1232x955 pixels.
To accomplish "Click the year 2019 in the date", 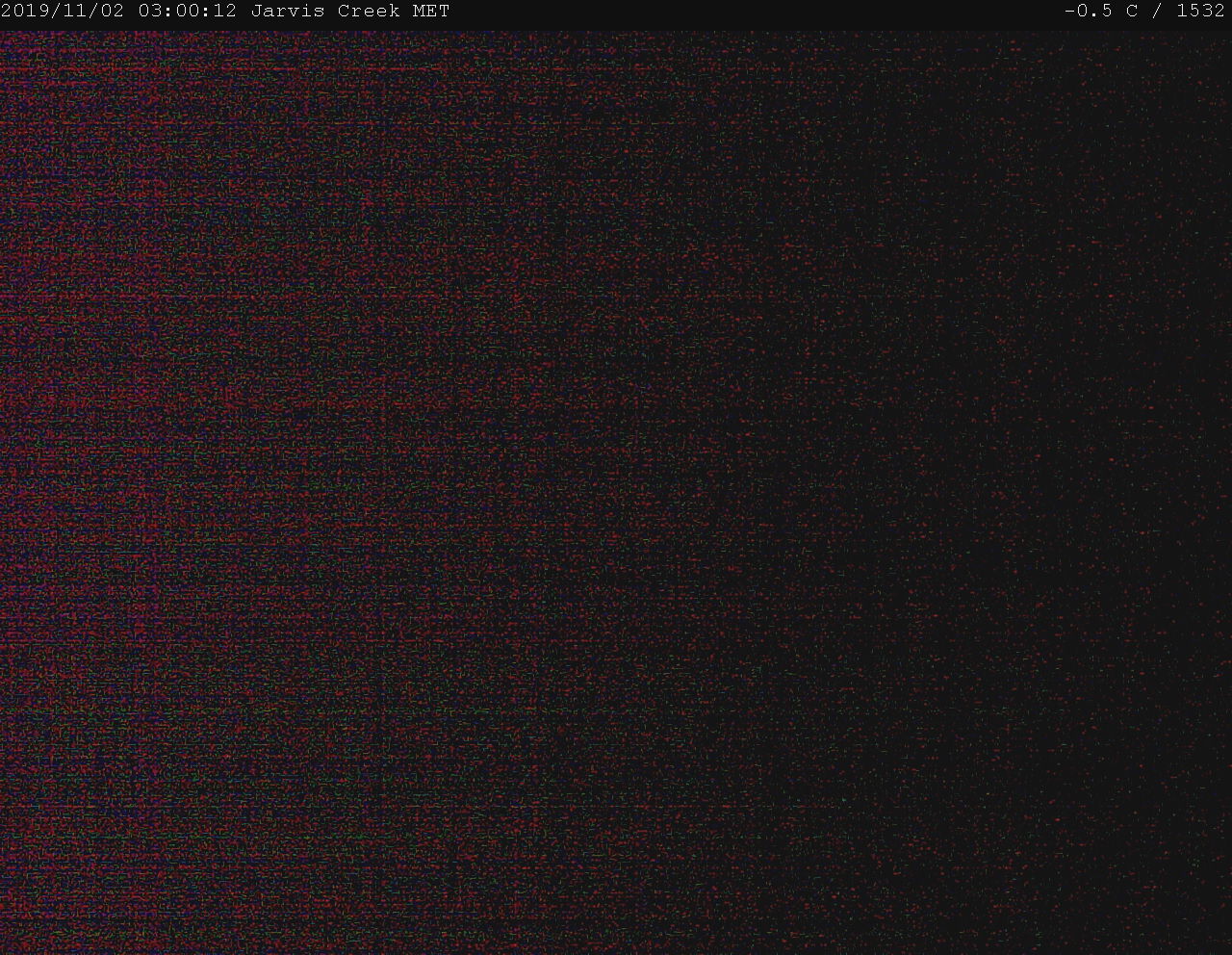I will pos(26,12).
